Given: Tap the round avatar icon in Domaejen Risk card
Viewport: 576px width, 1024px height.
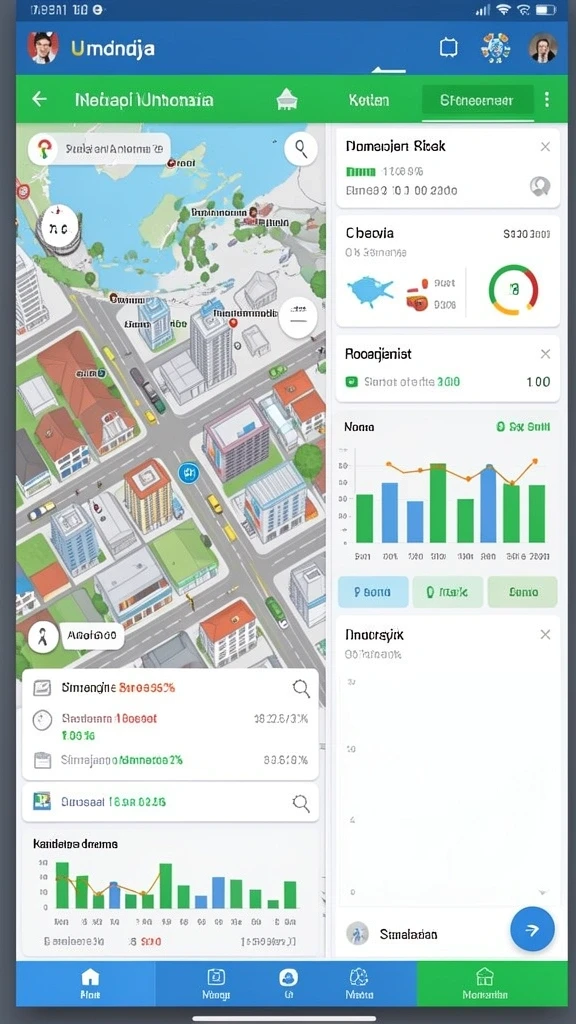Looking at the screenshot, I should tap(539, 187).
